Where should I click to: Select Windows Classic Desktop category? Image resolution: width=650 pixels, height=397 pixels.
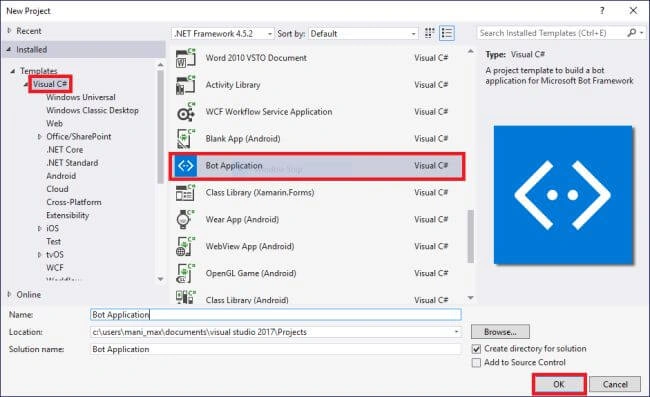(x=92, y=110)
